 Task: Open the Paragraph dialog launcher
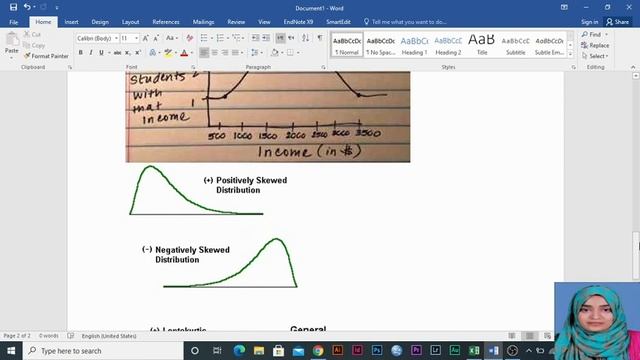(x=323, y=67)
